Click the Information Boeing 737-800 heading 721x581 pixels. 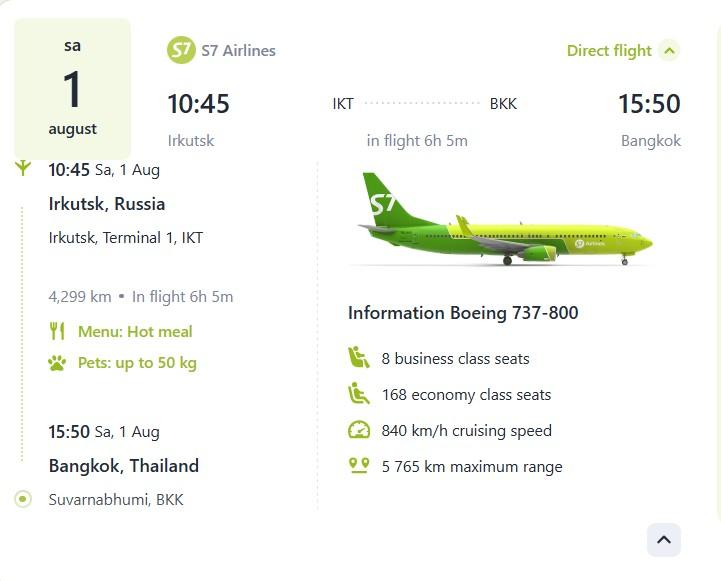[x=463, y=313]
